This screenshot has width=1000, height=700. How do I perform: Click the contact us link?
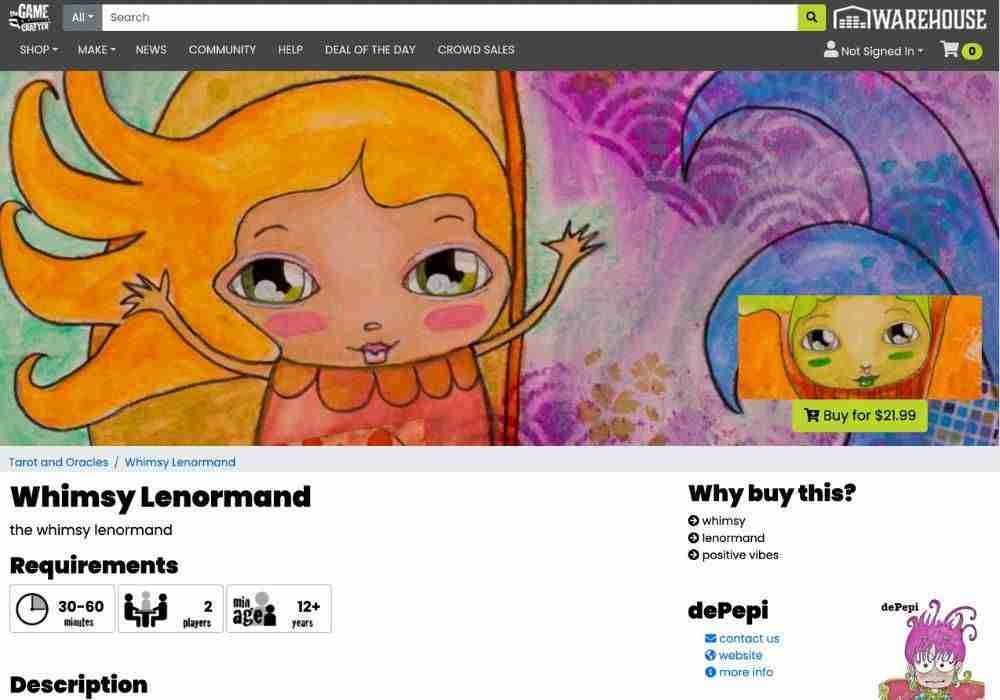tap(742, 638)
